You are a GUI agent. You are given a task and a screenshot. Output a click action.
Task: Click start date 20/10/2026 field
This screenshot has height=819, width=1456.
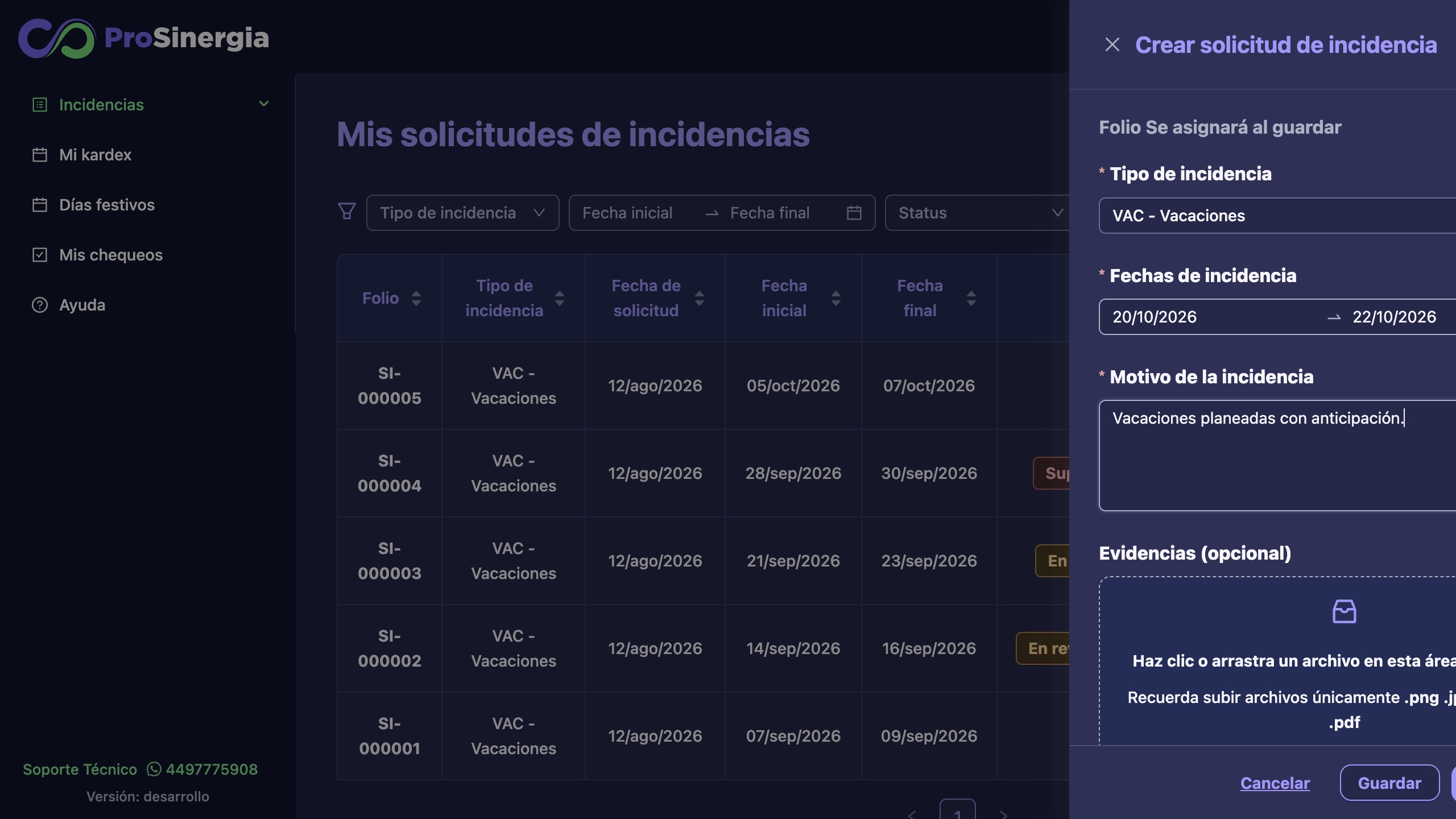(x=1155, y=317)
